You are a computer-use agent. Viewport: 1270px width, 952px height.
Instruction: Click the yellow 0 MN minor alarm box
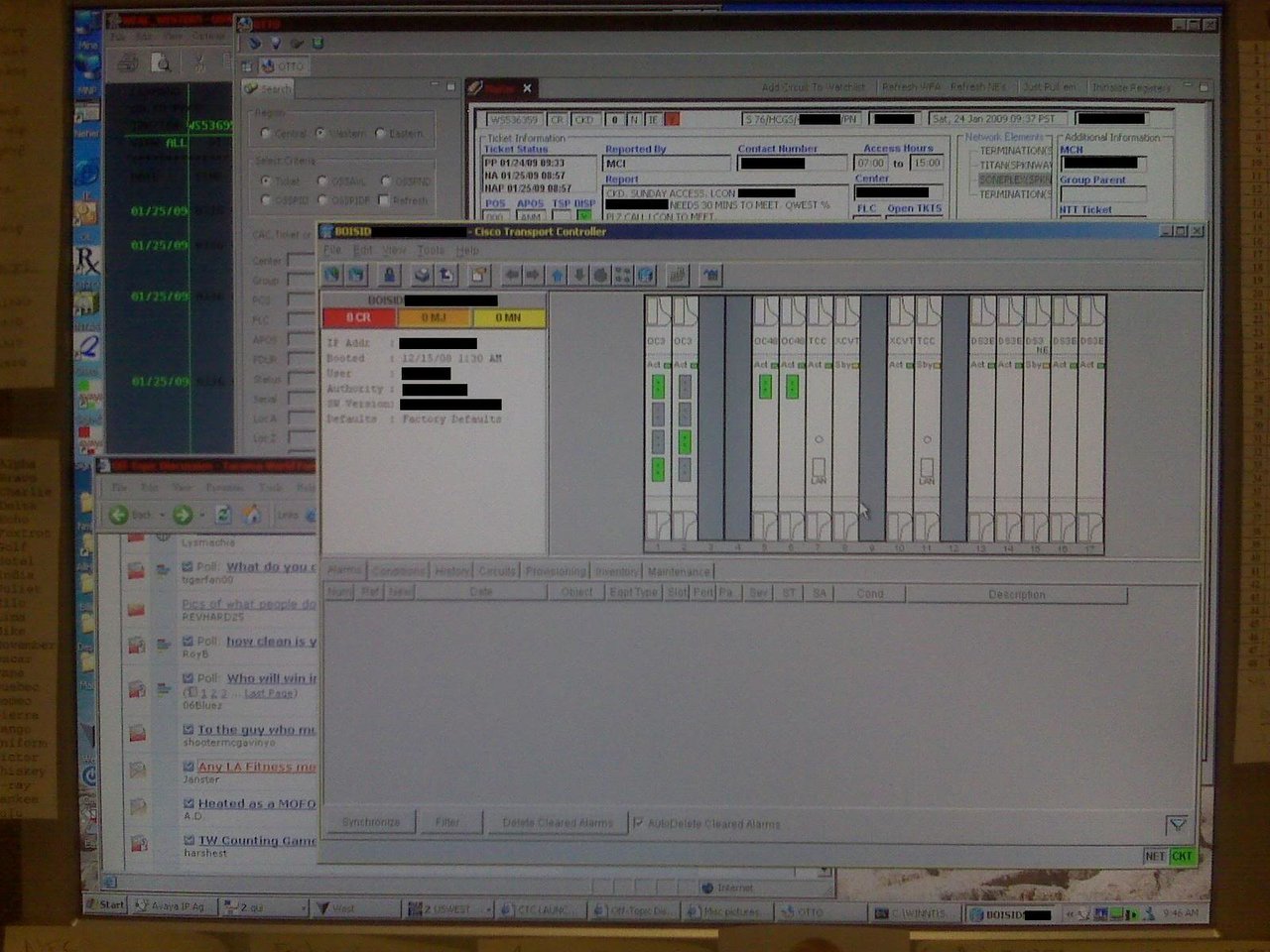508,317
